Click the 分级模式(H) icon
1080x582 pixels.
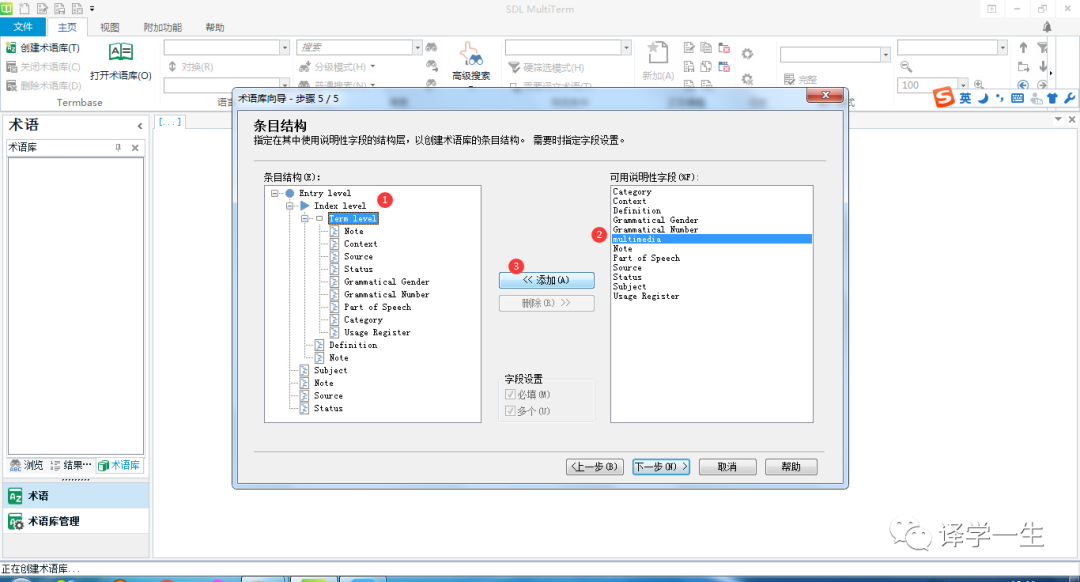click(304, 67)
